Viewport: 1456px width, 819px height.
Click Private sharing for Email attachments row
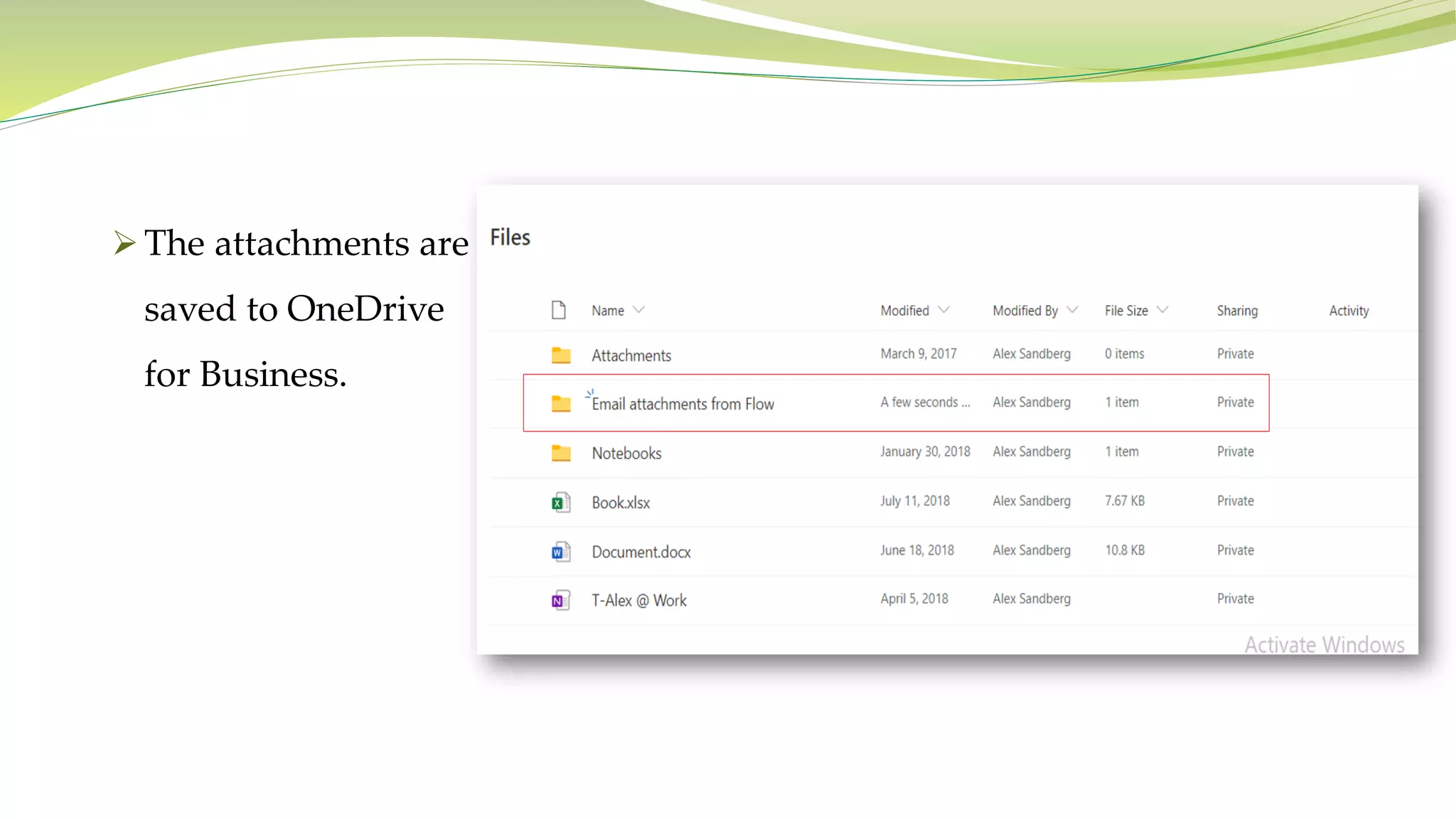pyautogui.click(x=1235, y=402)
